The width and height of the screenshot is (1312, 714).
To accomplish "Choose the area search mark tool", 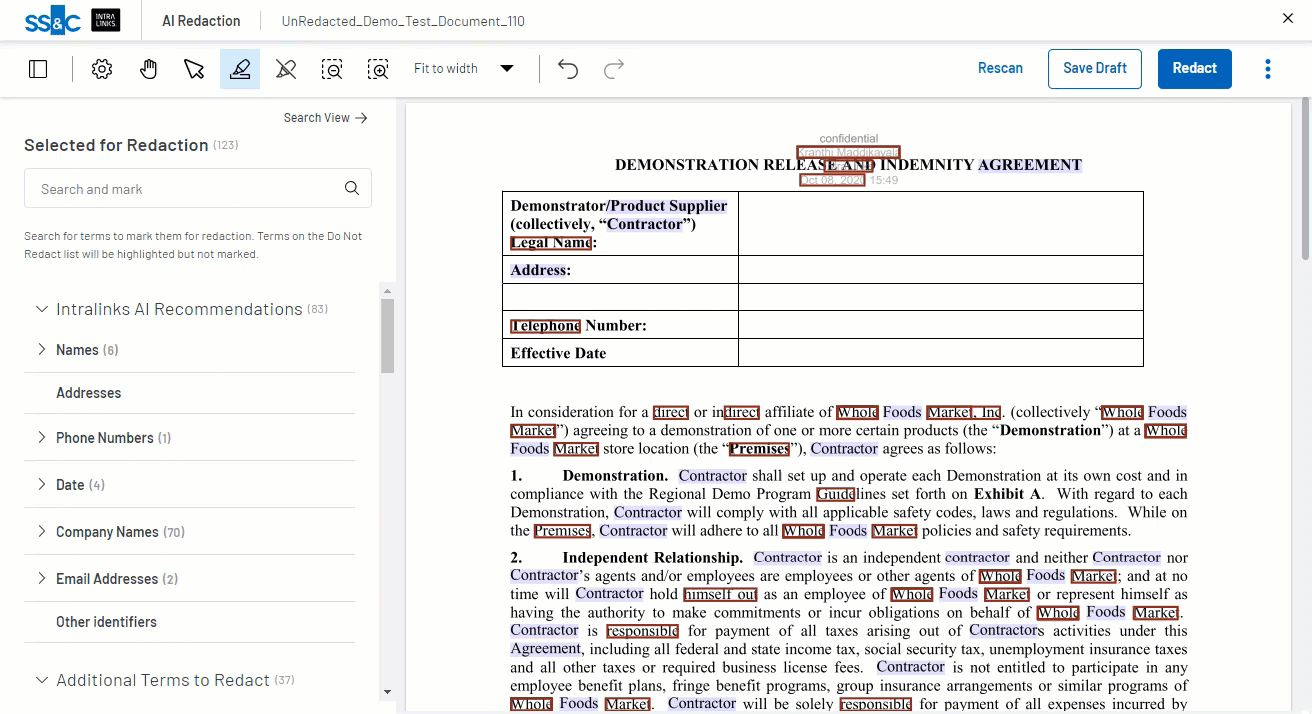I will tap(332, 69).
